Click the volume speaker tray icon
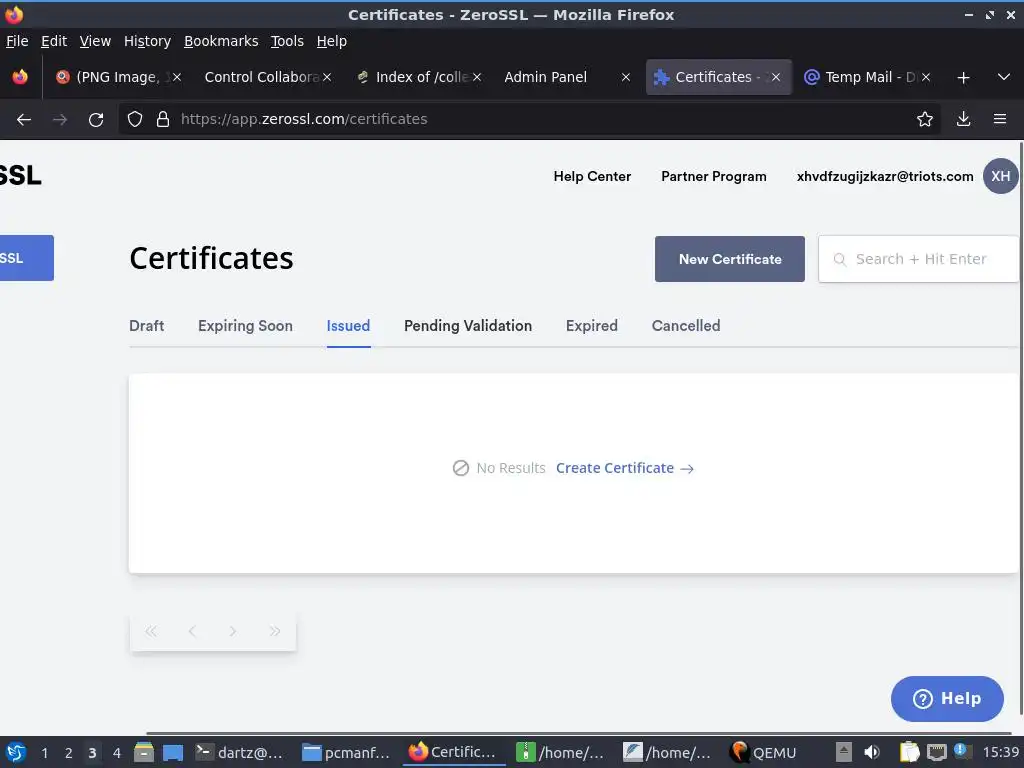The height and width of the screenshot is (768, 1024). point(872,752)
